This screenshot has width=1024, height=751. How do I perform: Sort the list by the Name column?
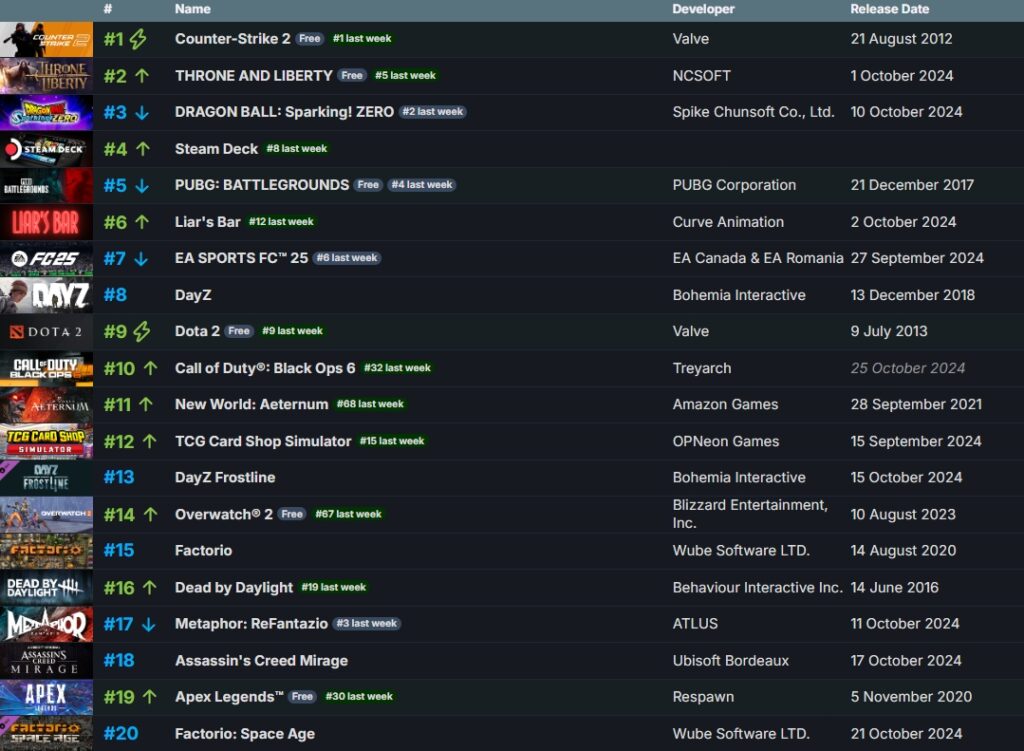click(192, 9)
